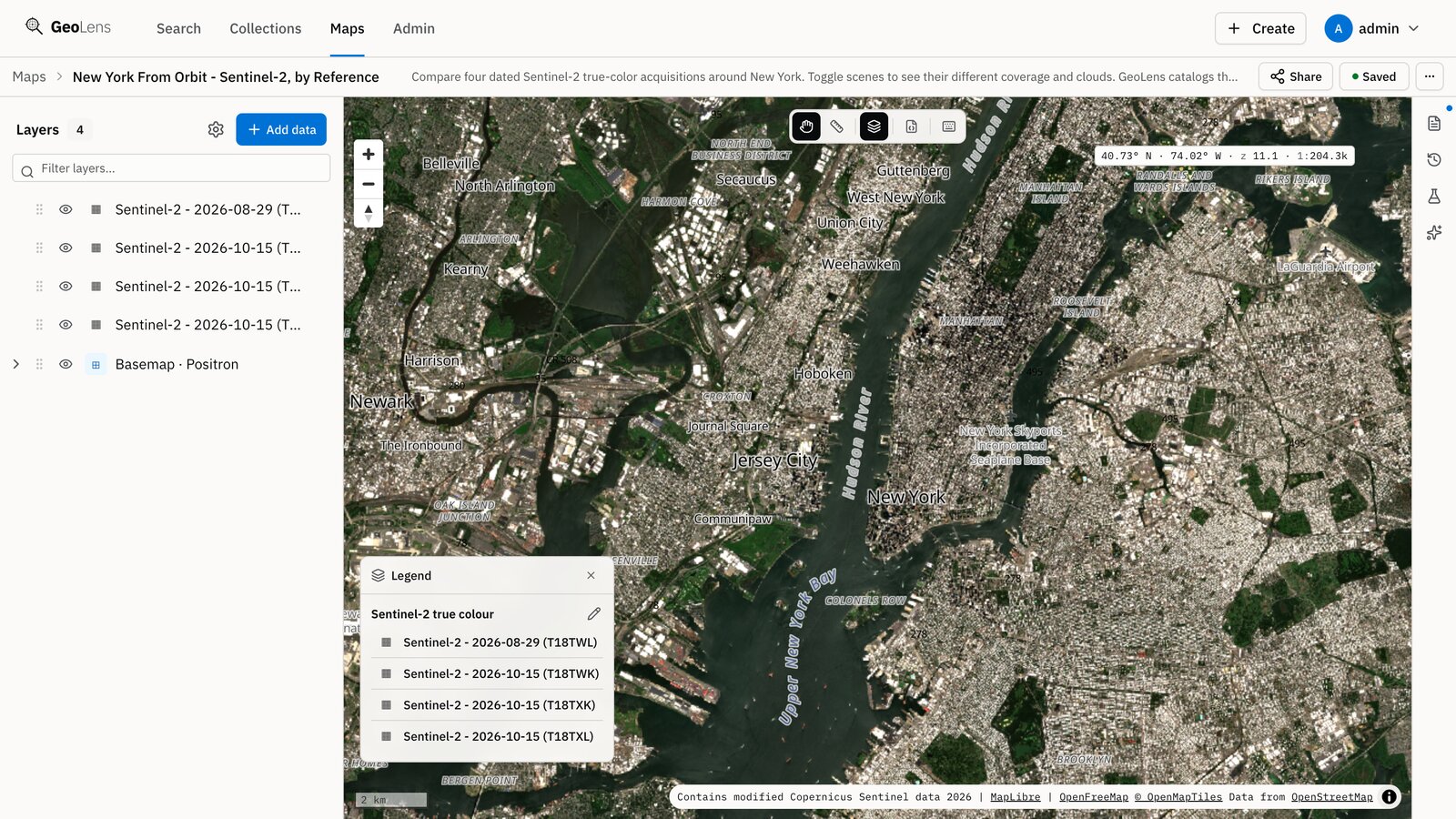The width and height of the screenshot is (1456, 819).
Task: Open the admin user dropdown
Action: pos(1372,28)
